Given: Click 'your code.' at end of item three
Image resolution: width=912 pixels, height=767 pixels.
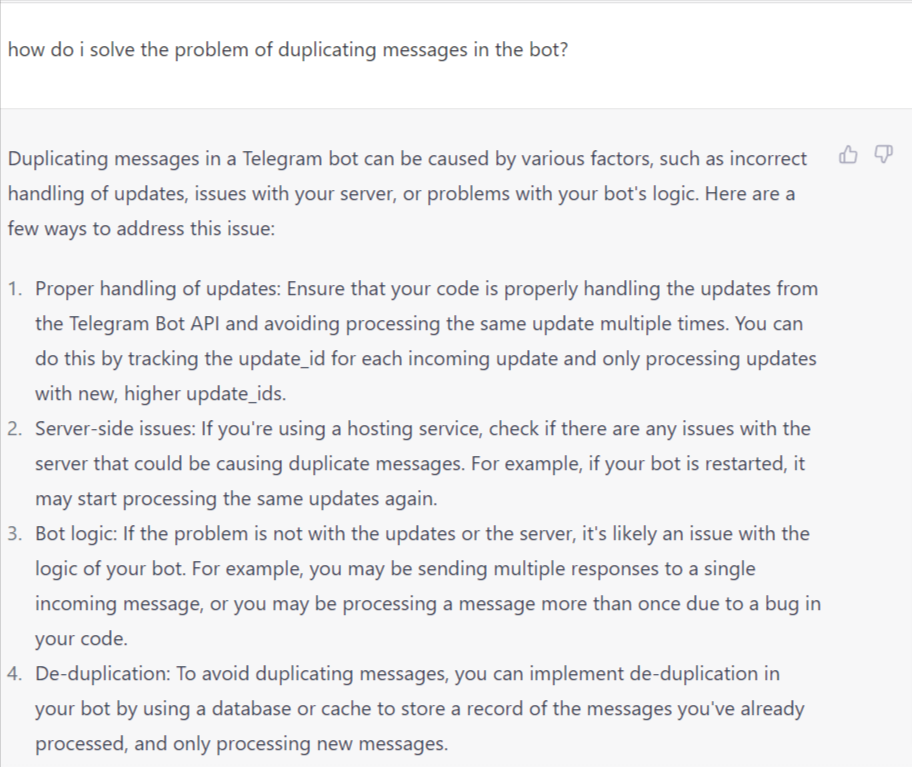Looking at the screenshot, I should click(81, 638).
